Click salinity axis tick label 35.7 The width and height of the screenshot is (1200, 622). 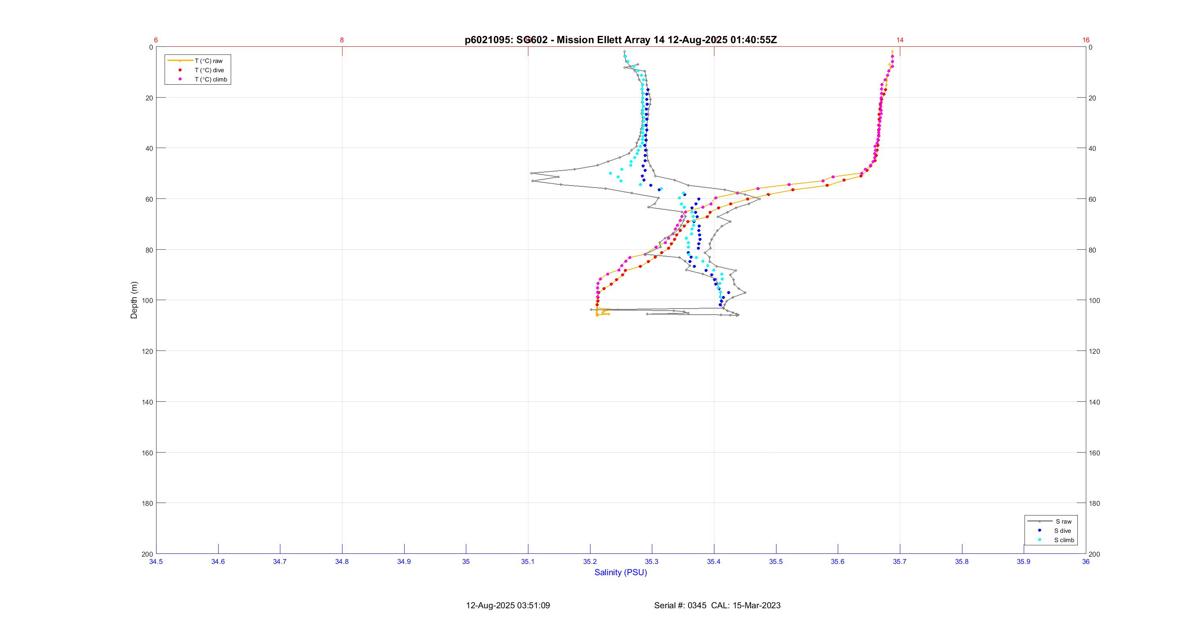(900, 562)
